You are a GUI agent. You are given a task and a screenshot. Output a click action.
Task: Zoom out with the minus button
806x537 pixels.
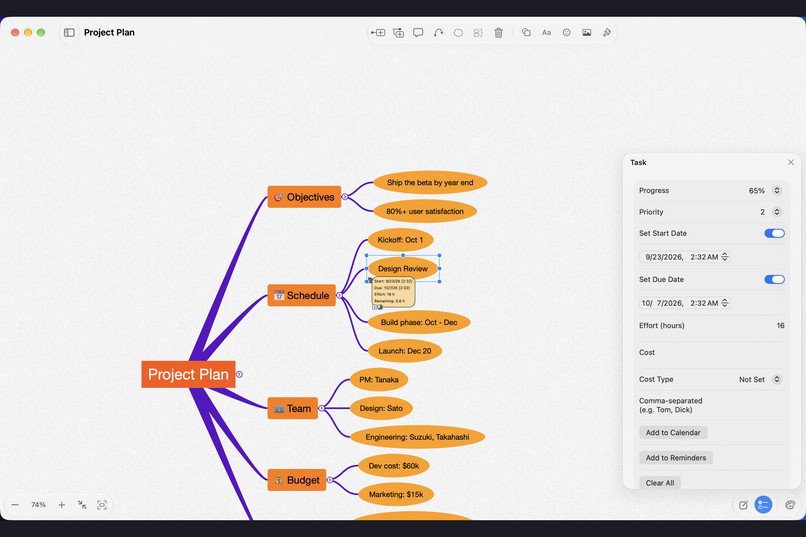click(x=15, y=505)
